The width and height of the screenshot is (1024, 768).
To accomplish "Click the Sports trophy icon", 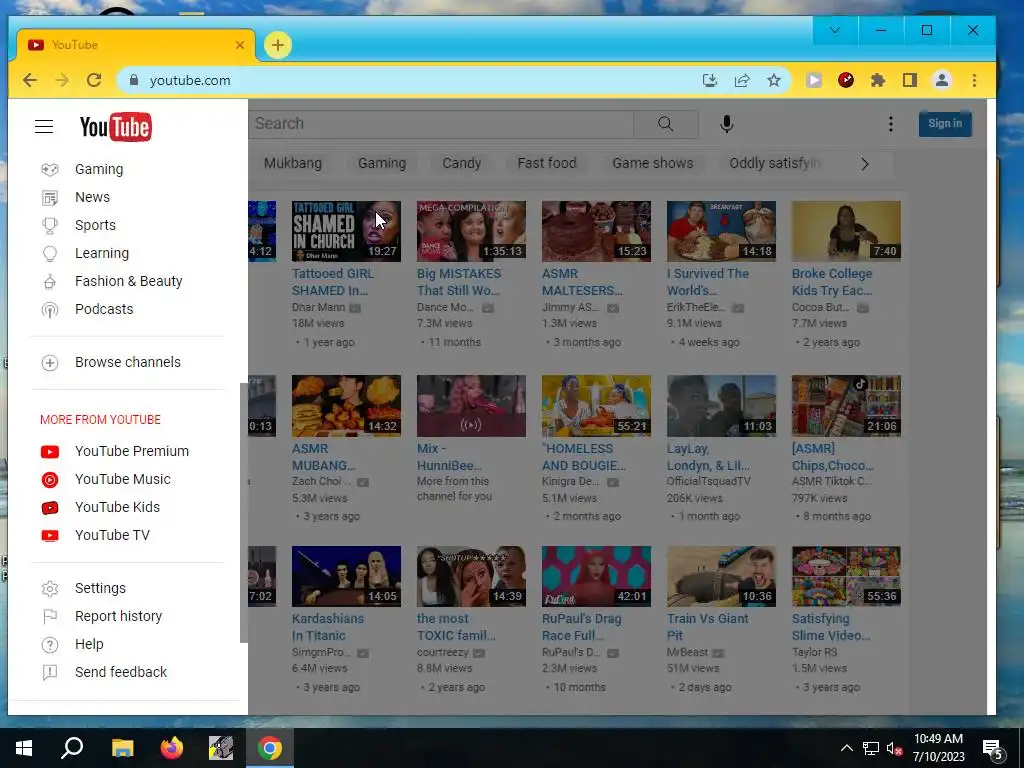I will 50,226.
